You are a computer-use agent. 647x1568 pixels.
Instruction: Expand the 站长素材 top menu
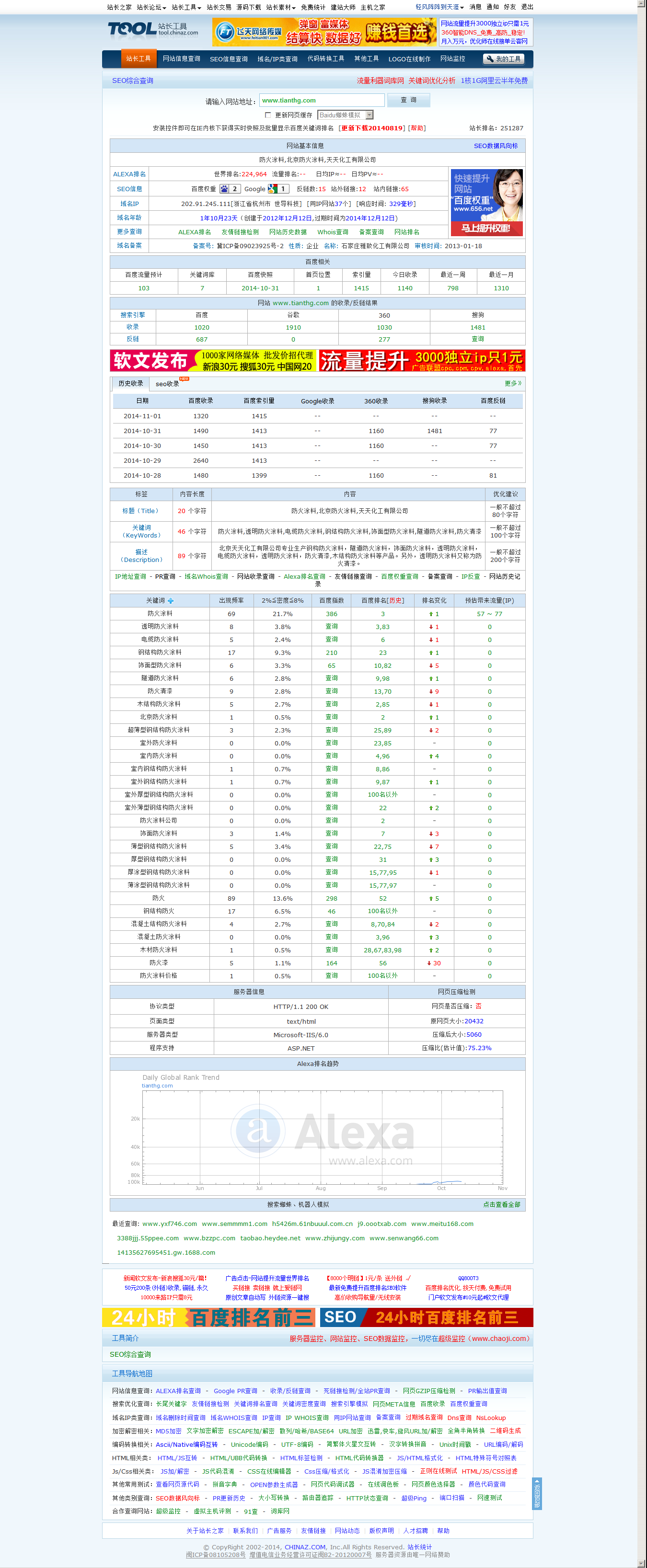click(x=280, y=7)
